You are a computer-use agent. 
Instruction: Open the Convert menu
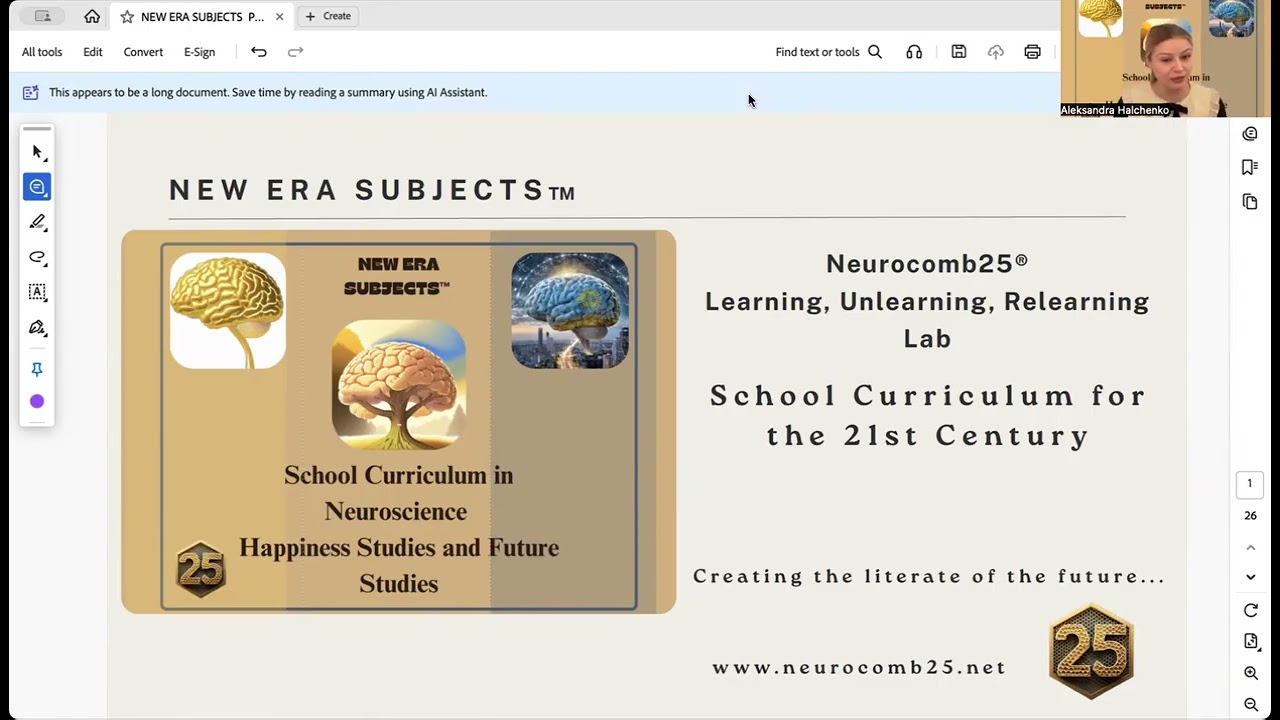point(143,52)
